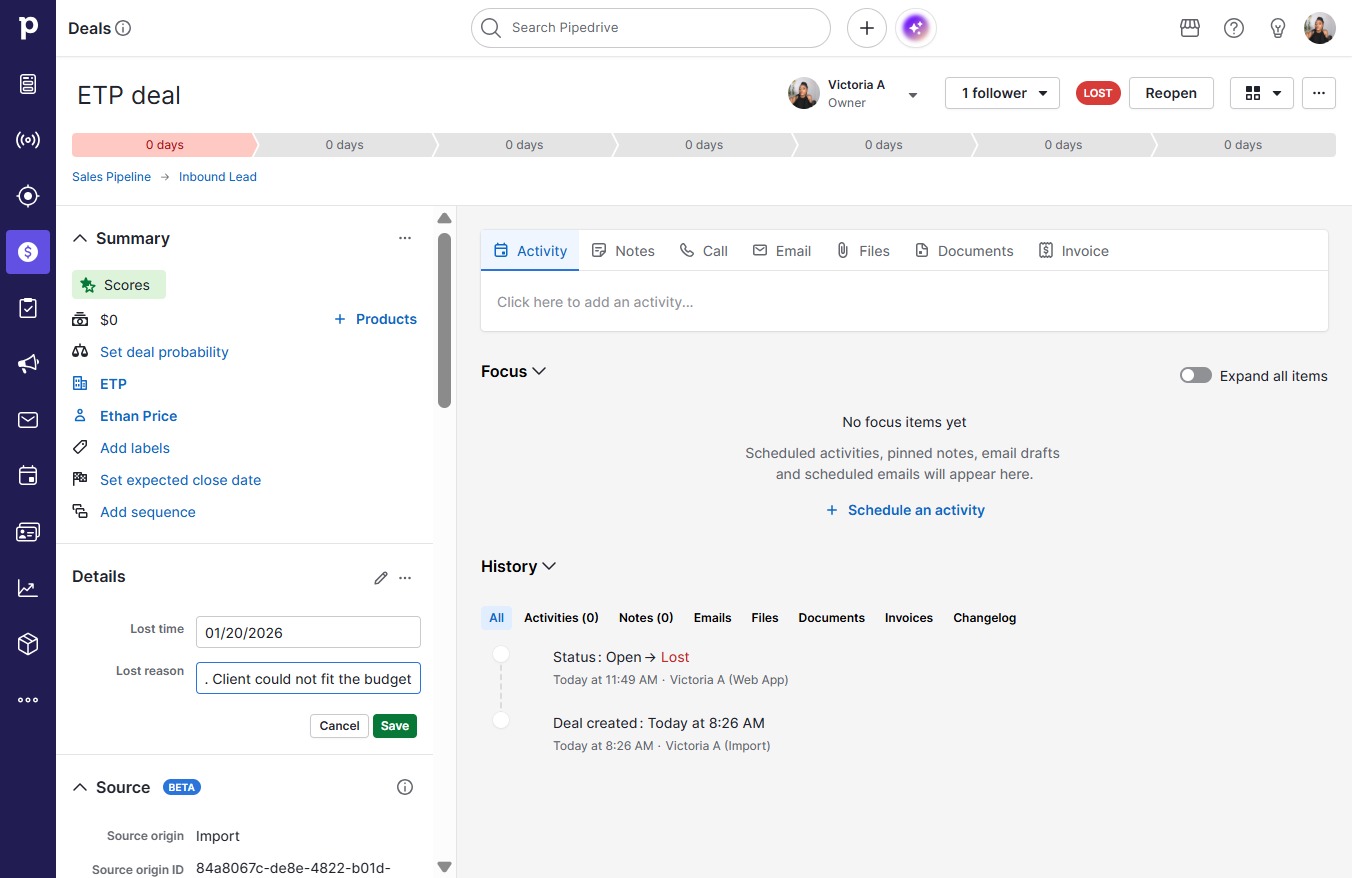Open the 1 follower dropdown

coord(1002,93)
